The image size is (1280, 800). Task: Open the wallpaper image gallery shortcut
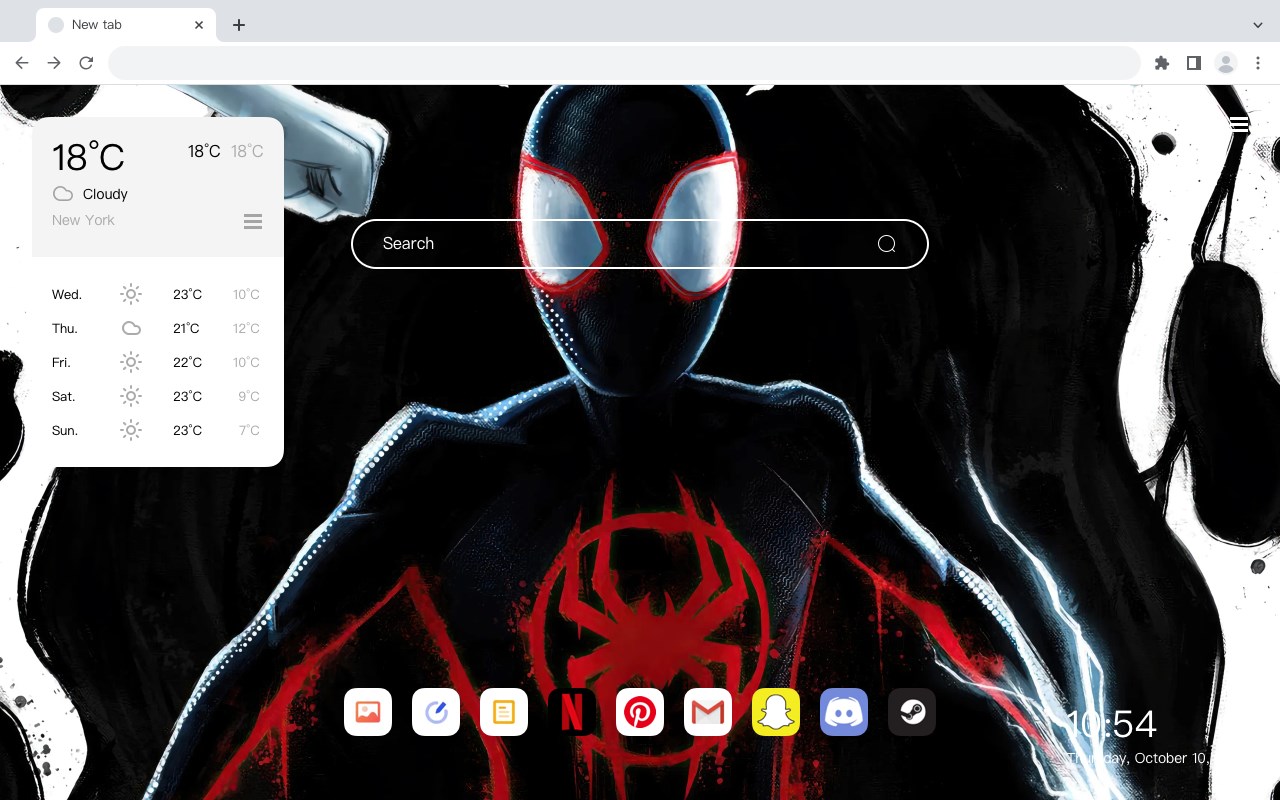[x=368, y=712]
